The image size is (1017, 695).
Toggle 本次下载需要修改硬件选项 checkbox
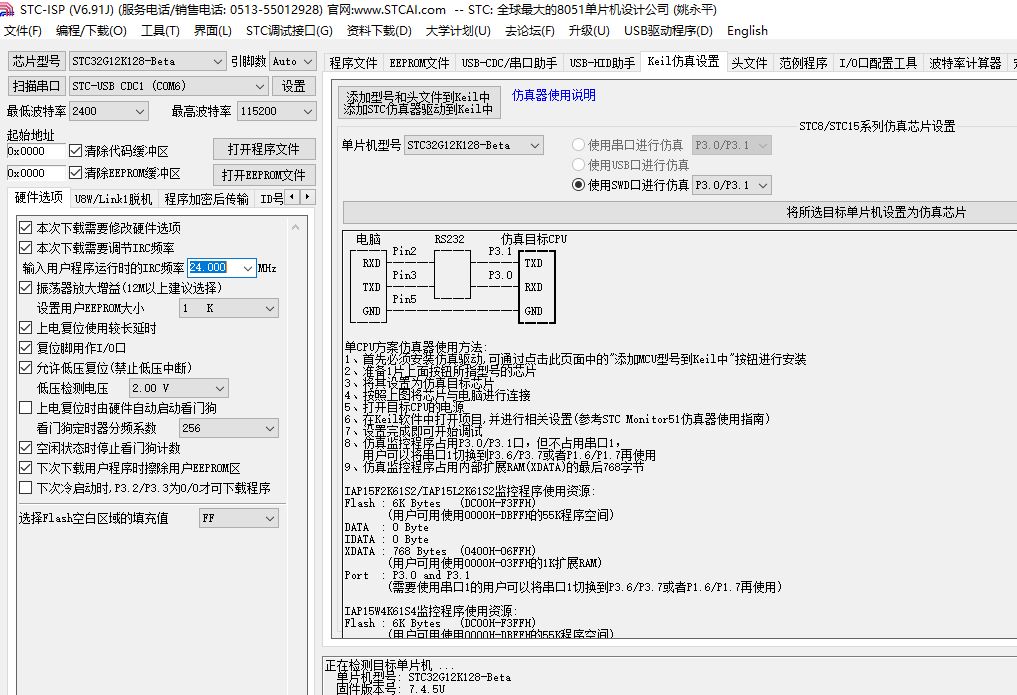coord(25,228)
